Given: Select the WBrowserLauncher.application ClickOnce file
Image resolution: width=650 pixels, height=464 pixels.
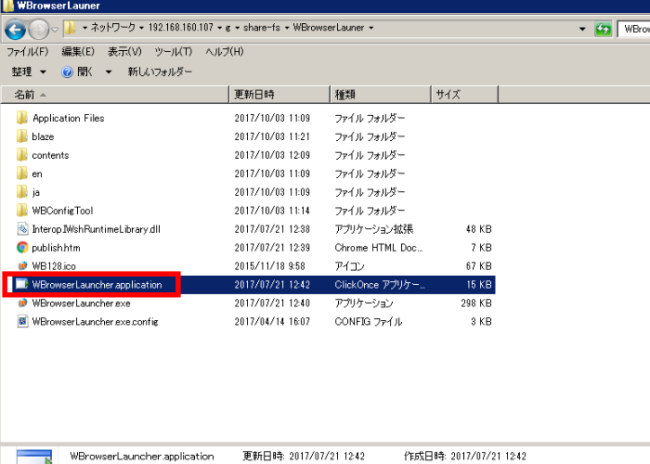Looking at the screenshot, I should pyautogui.click(x=95, y=284).
